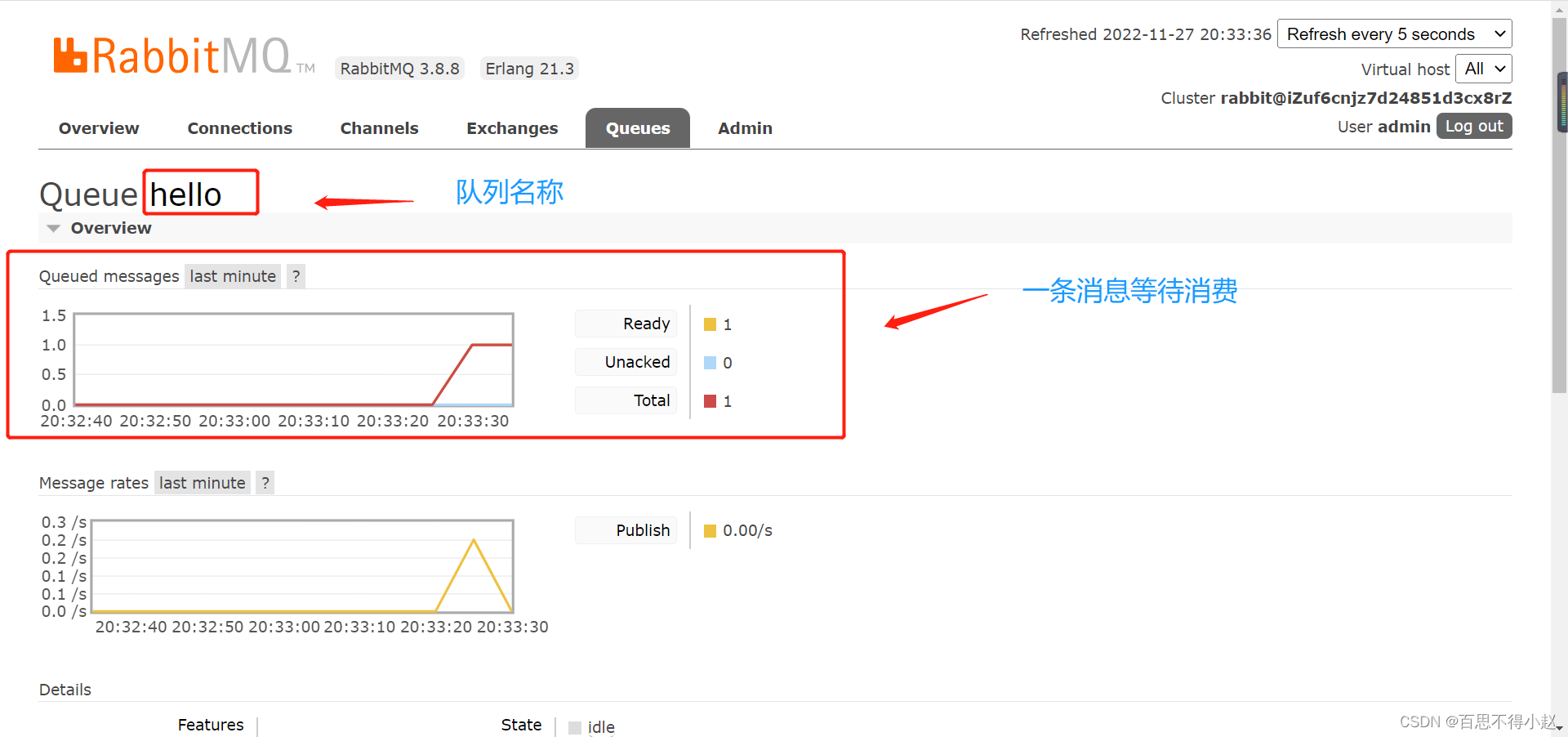
Task: Click help question mark beside Queued messages
Action: pos(296,276)
